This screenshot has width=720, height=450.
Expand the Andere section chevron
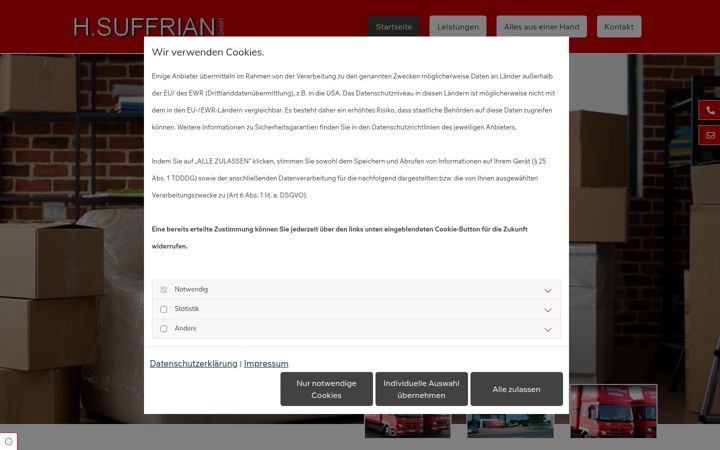(548, 330)
